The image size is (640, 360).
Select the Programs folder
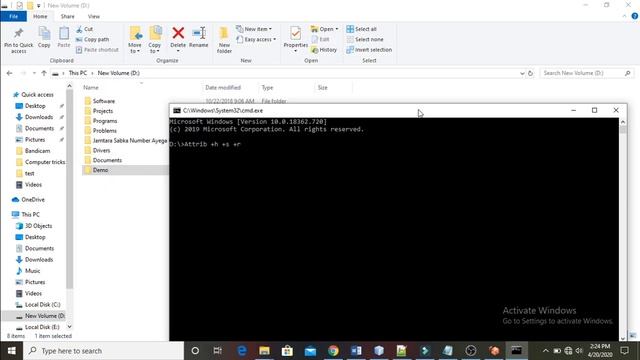(x=105, y=121)
